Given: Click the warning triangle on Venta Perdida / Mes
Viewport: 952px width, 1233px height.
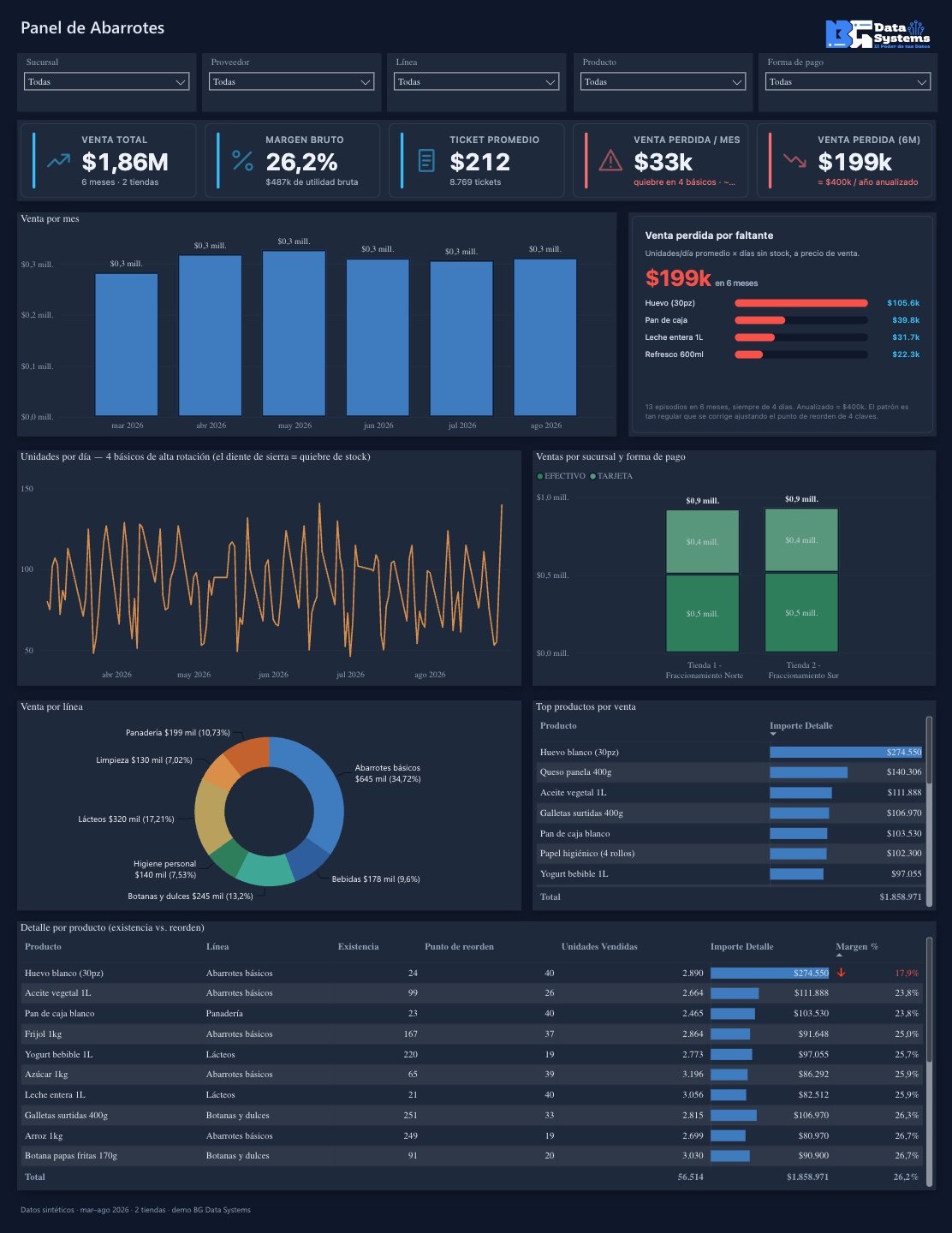Looking at the screenshot, I should coord(610,160).
